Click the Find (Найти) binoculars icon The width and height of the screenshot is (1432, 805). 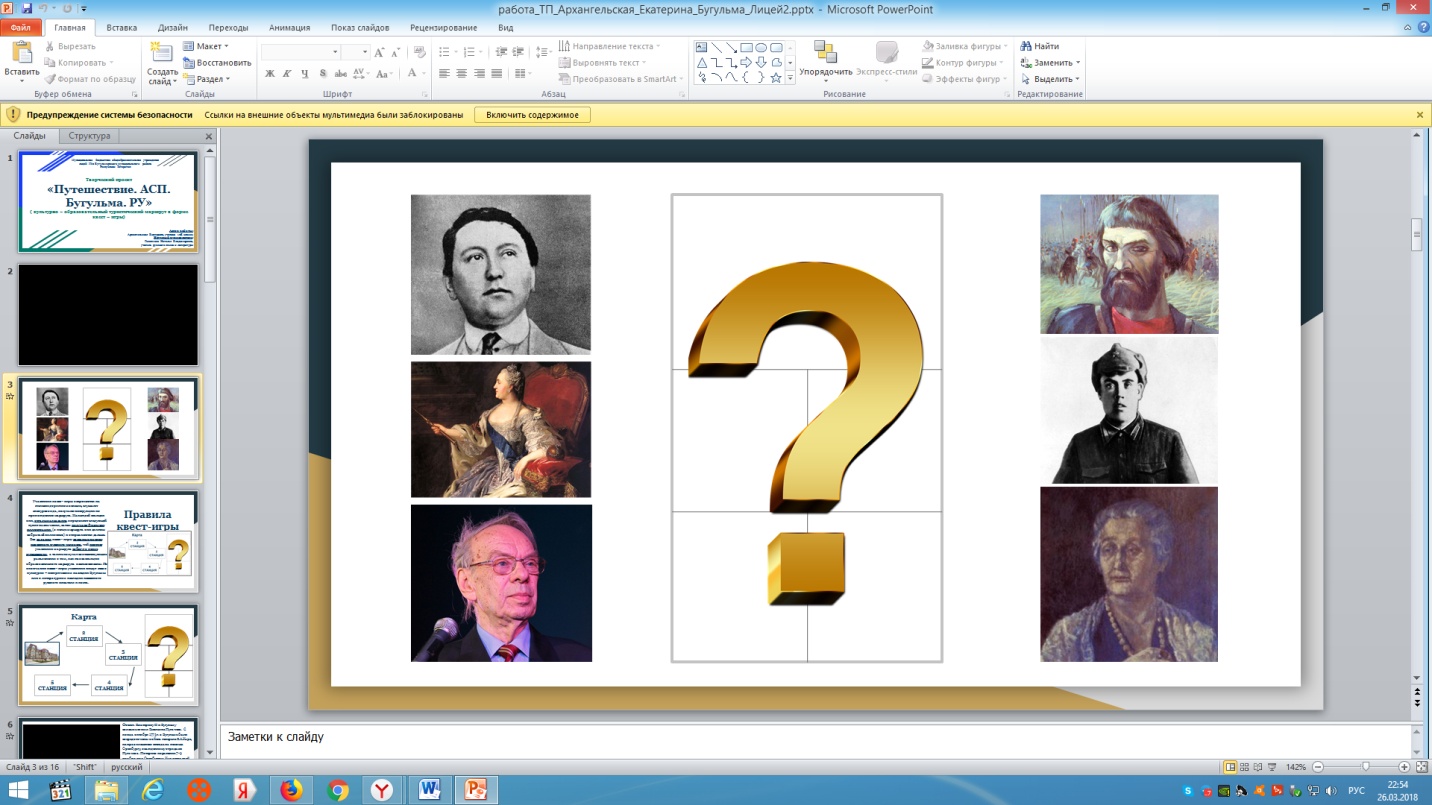[1026, 46]
